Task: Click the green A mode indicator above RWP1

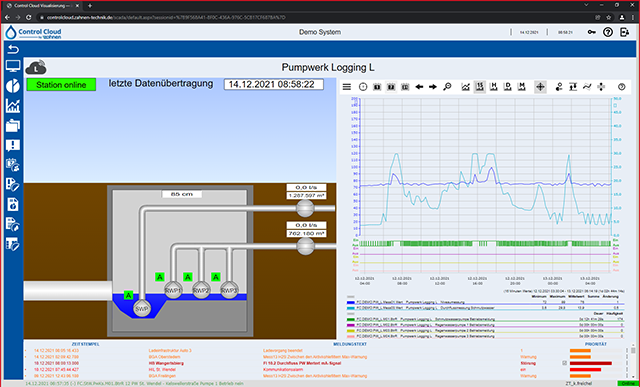Action: click(x=160, y=277)
